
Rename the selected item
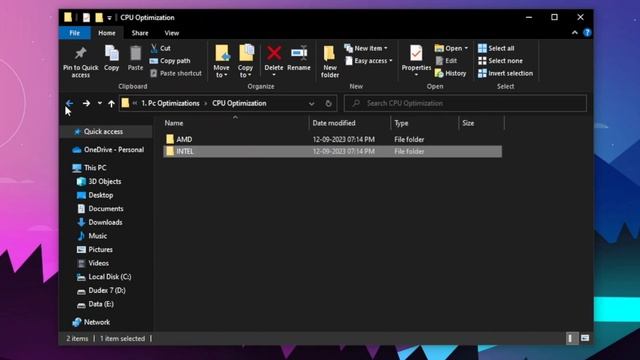coord(299,58)
